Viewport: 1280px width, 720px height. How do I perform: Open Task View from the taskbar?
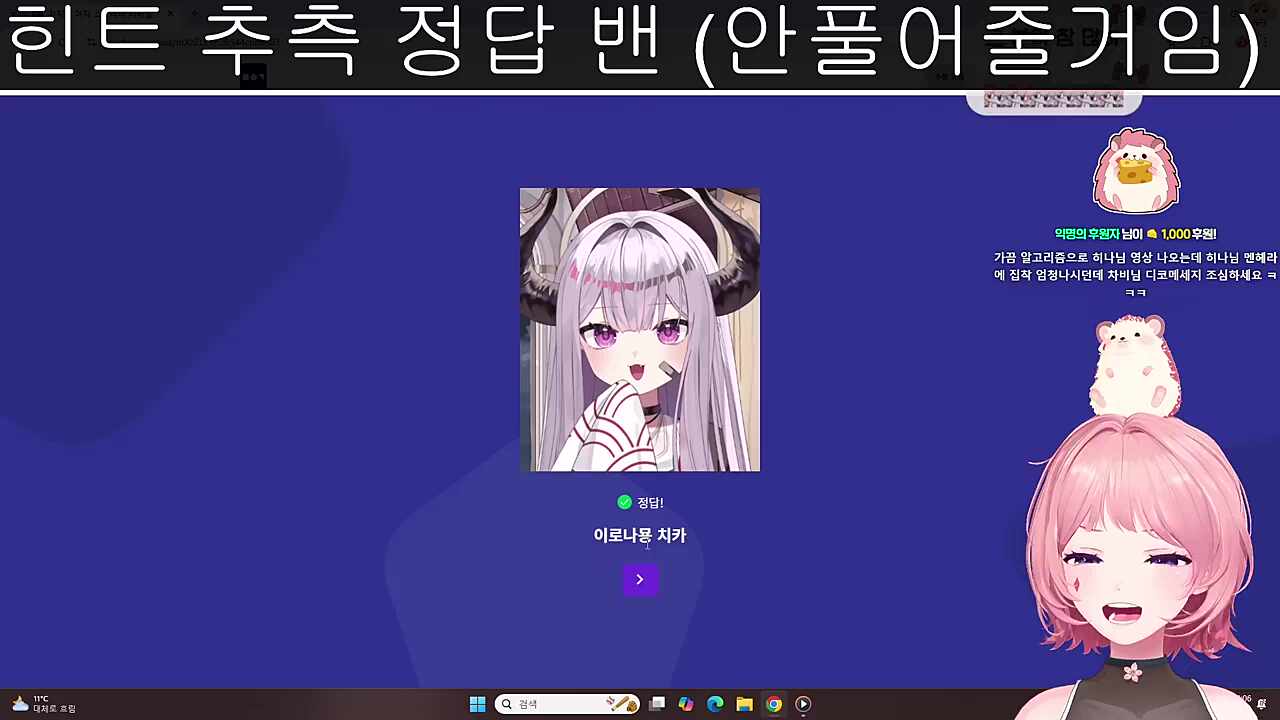657,704
